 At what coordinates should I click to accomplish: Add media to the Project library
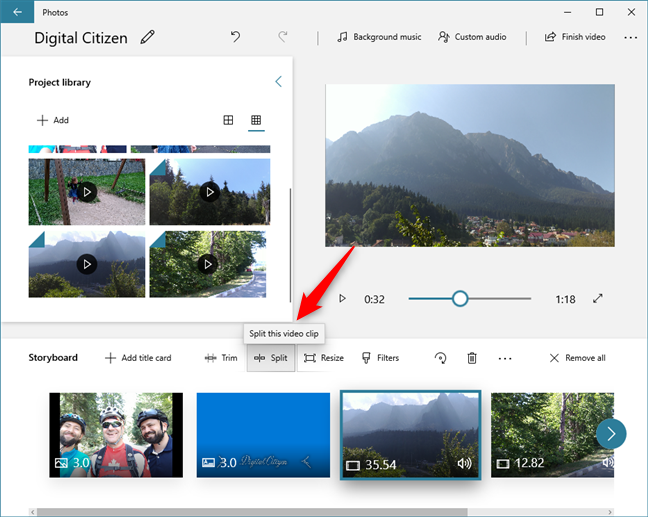(53, 120)
